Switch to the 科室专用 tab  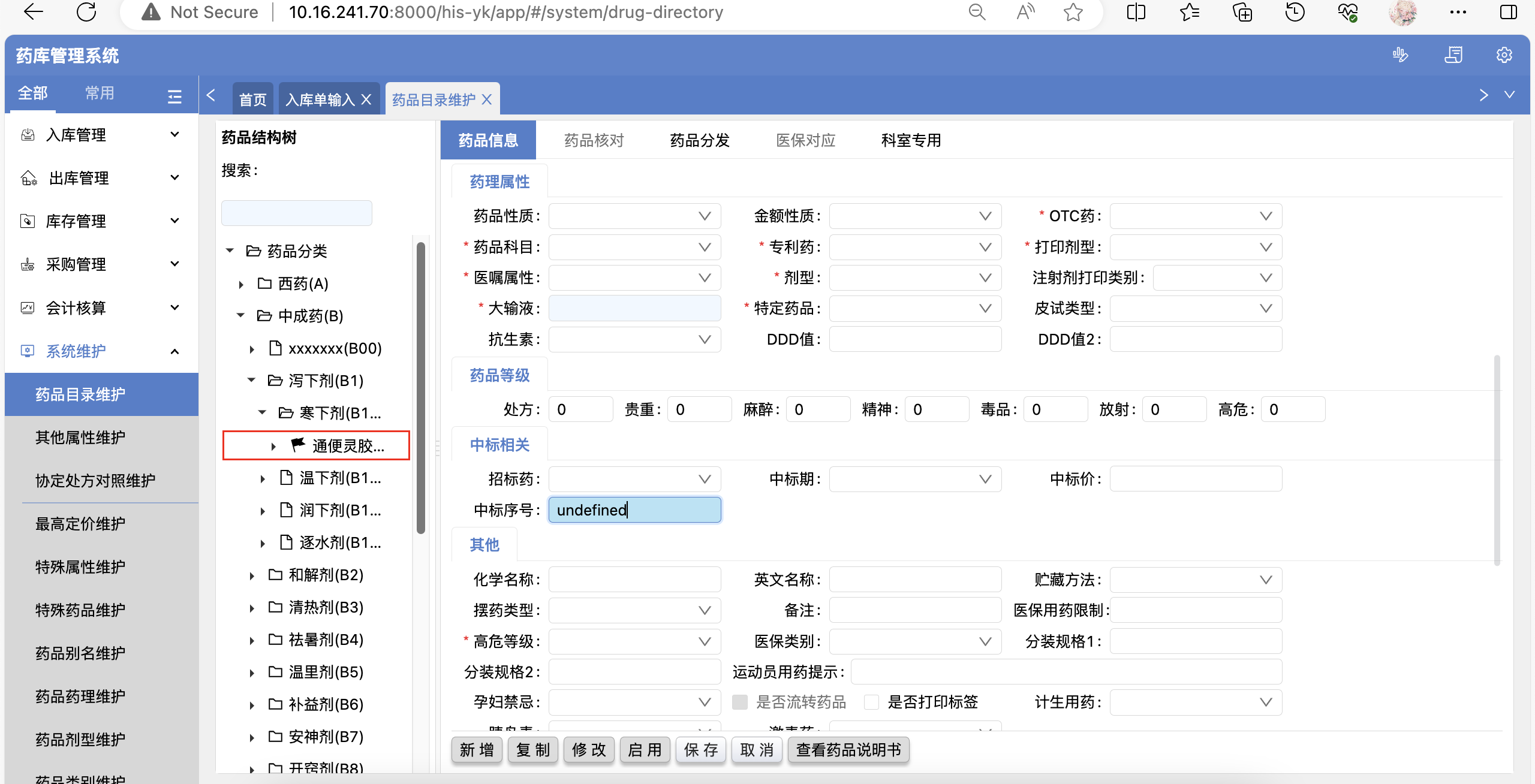coord(911,140)
